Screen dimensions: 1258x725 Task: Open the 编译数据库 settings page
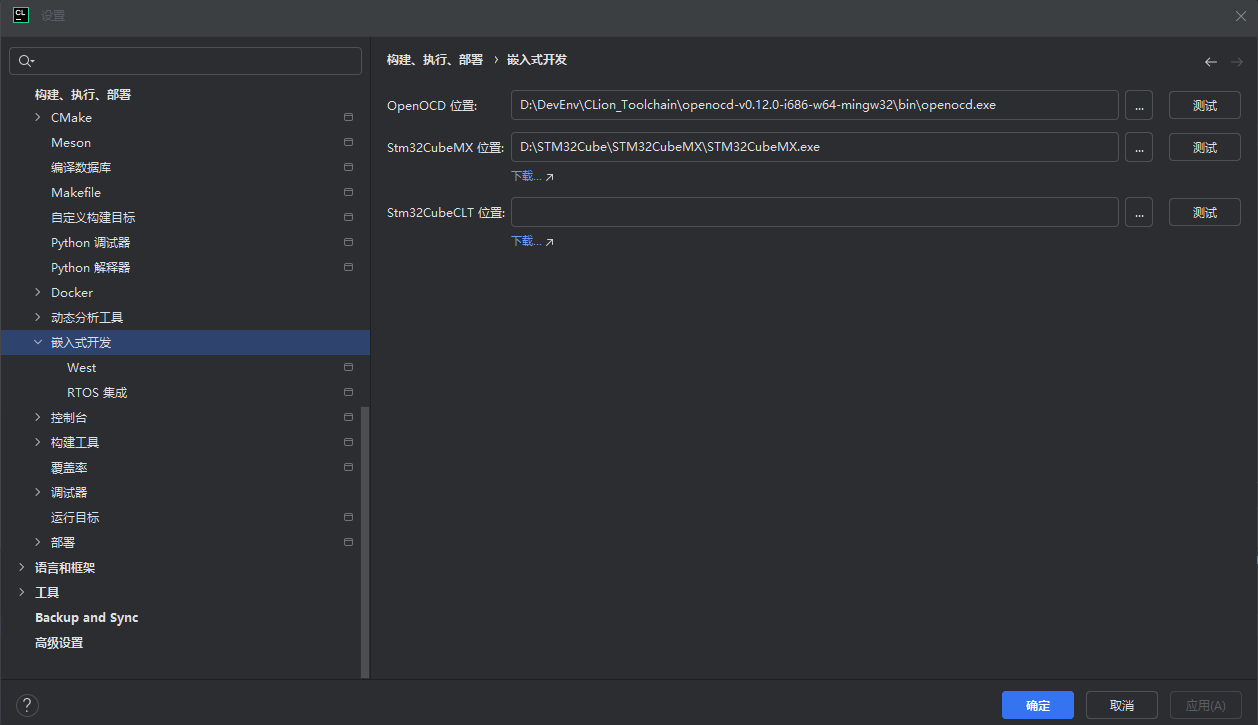click(81, 167)
